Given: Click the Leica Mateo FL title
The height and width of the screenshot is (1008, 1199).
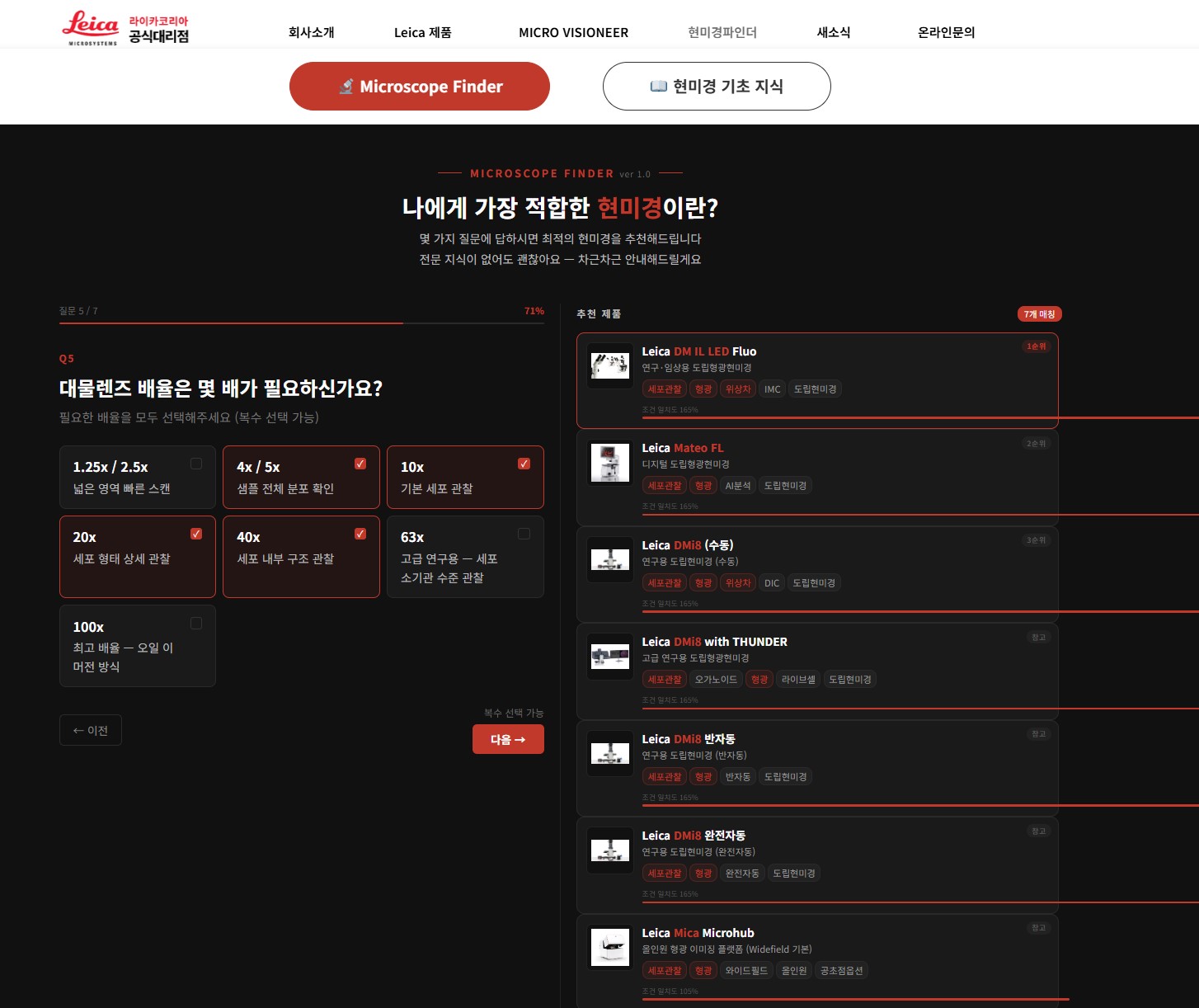Looking at the screenshot, I should click(683, 448).
